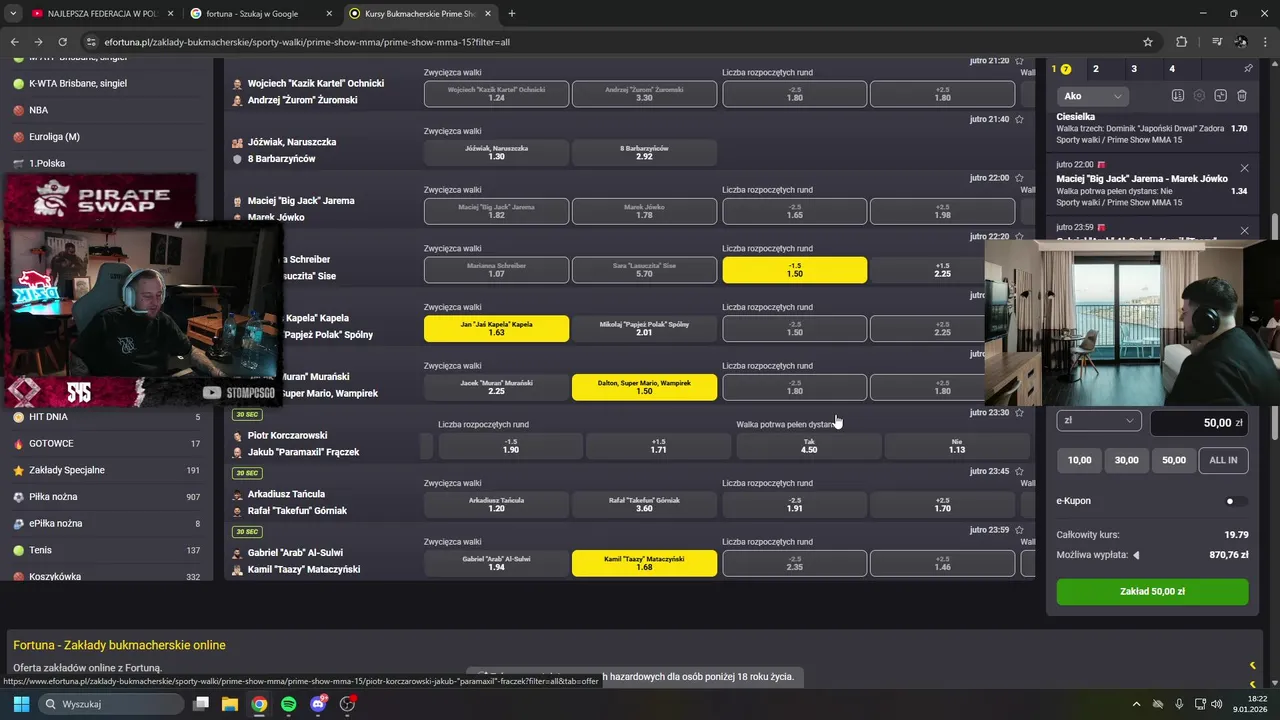Click the 50,00 quick stake button
The width and height of the screenshot is (1280, 720).
pyautogui.click(x=1174, y=460)
